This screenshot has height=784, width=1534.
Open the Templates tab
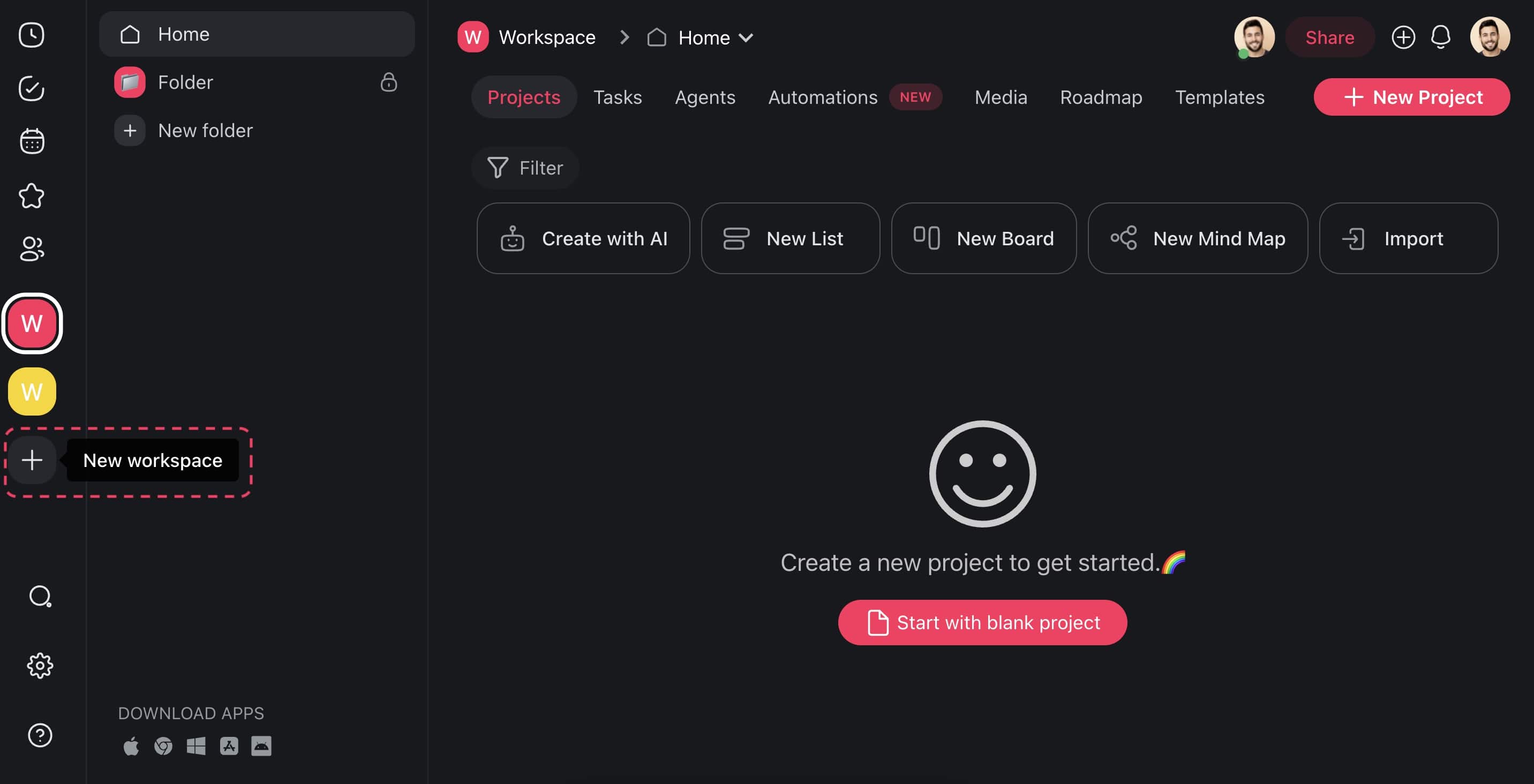pos(1219,97)
